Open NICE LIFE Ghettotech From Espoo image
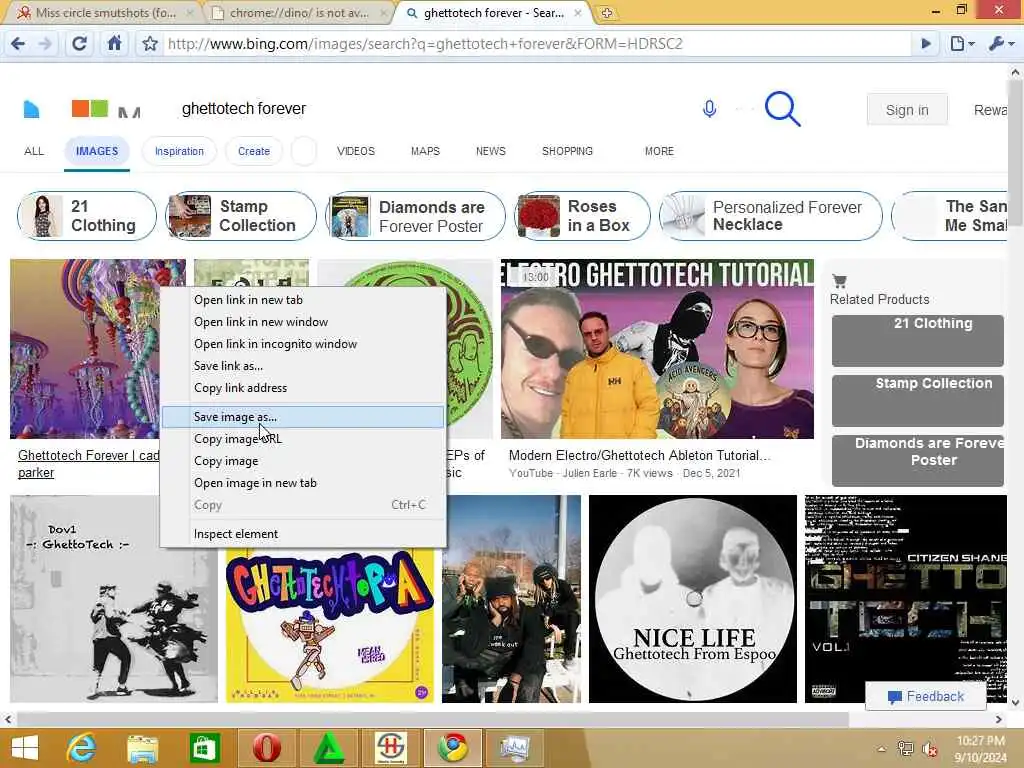The width and height of the screenshot is (1024, 768). (693, 599)
